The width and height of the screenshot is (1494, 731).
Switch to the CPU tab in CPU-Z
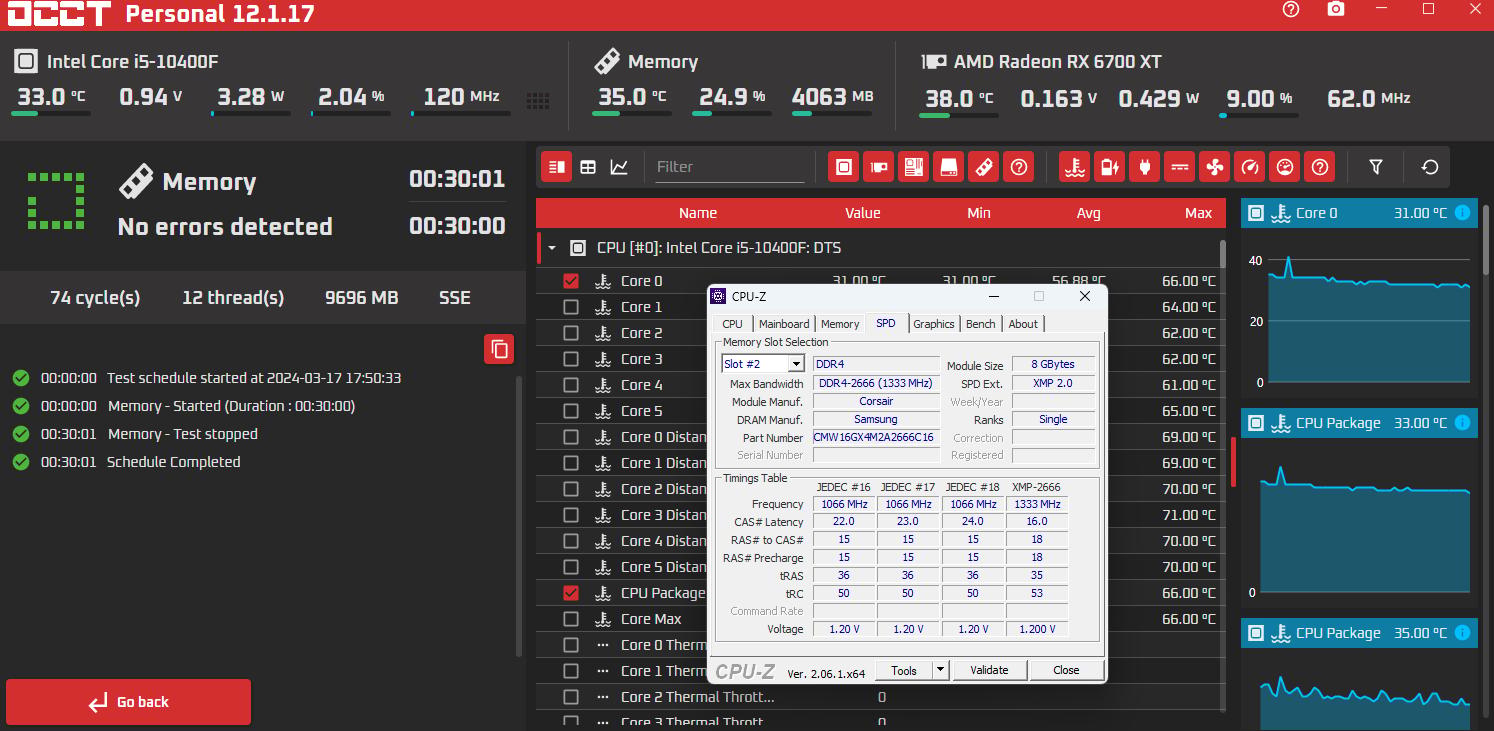click(732, 324)
